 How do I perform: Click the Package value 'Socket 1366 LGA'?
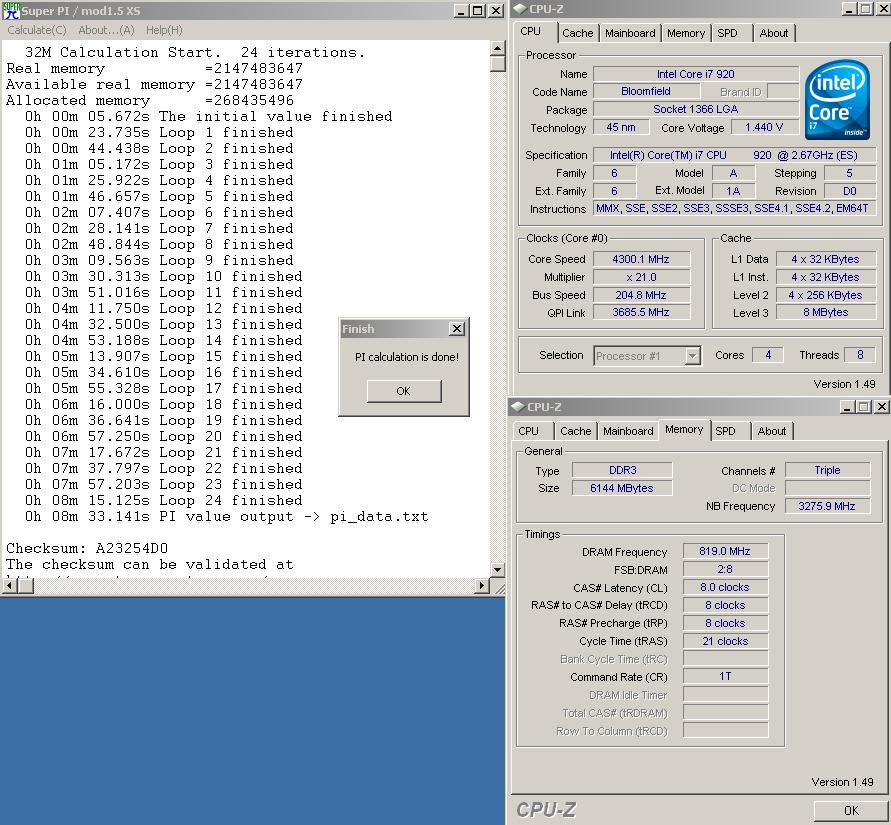point(696,109)
